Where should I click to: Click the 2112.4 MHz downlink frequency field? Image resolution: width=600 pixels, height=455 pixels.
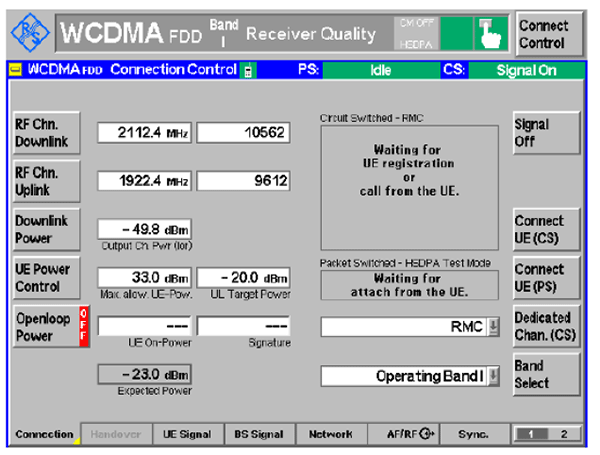tap(144, 132)
